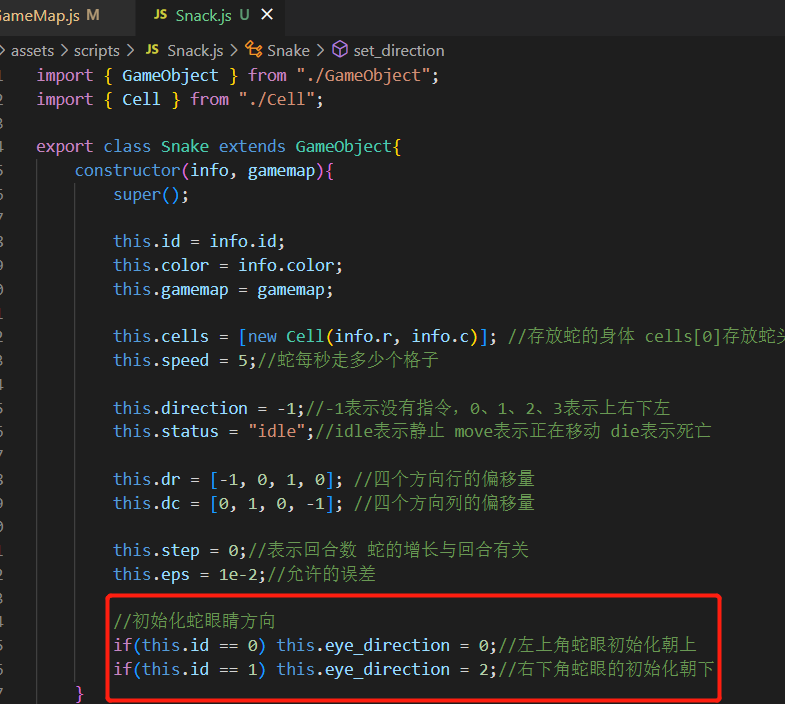Open the Snack.js breadcrumb dropdown
Image resolution: width=785 pixels, height=704 pixels.
195,50
